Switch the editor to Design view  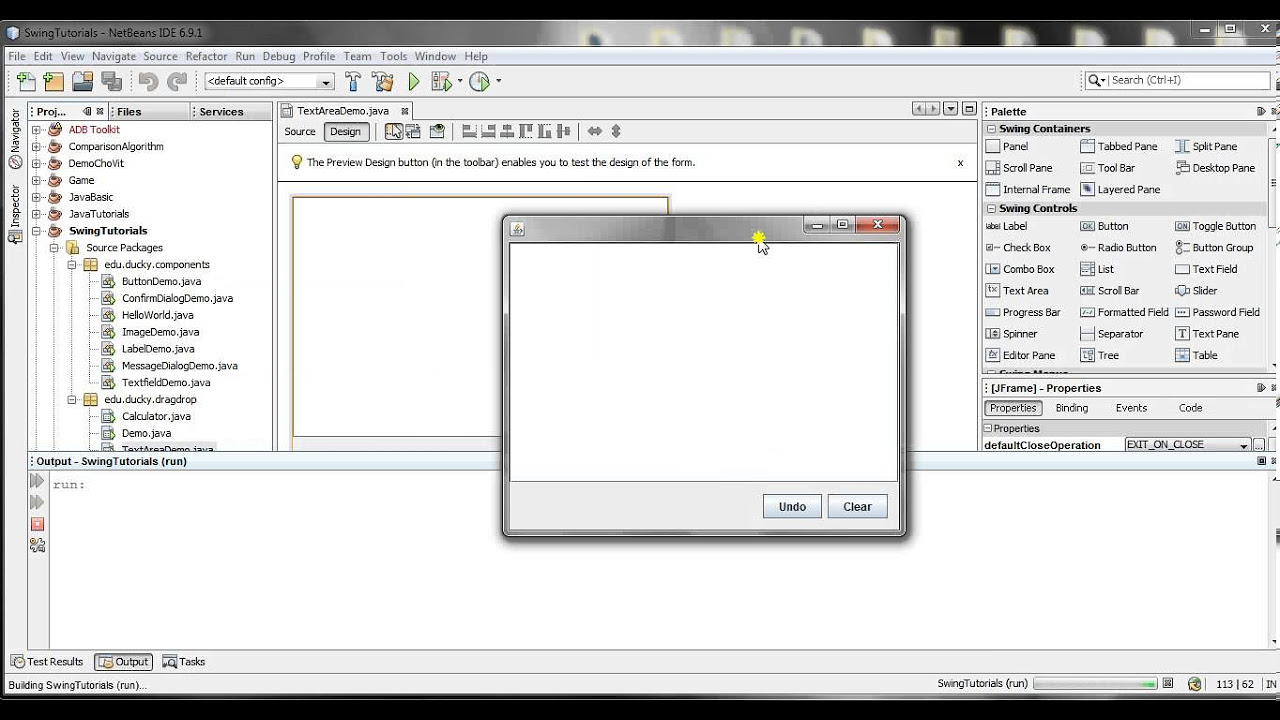[345, 132]
